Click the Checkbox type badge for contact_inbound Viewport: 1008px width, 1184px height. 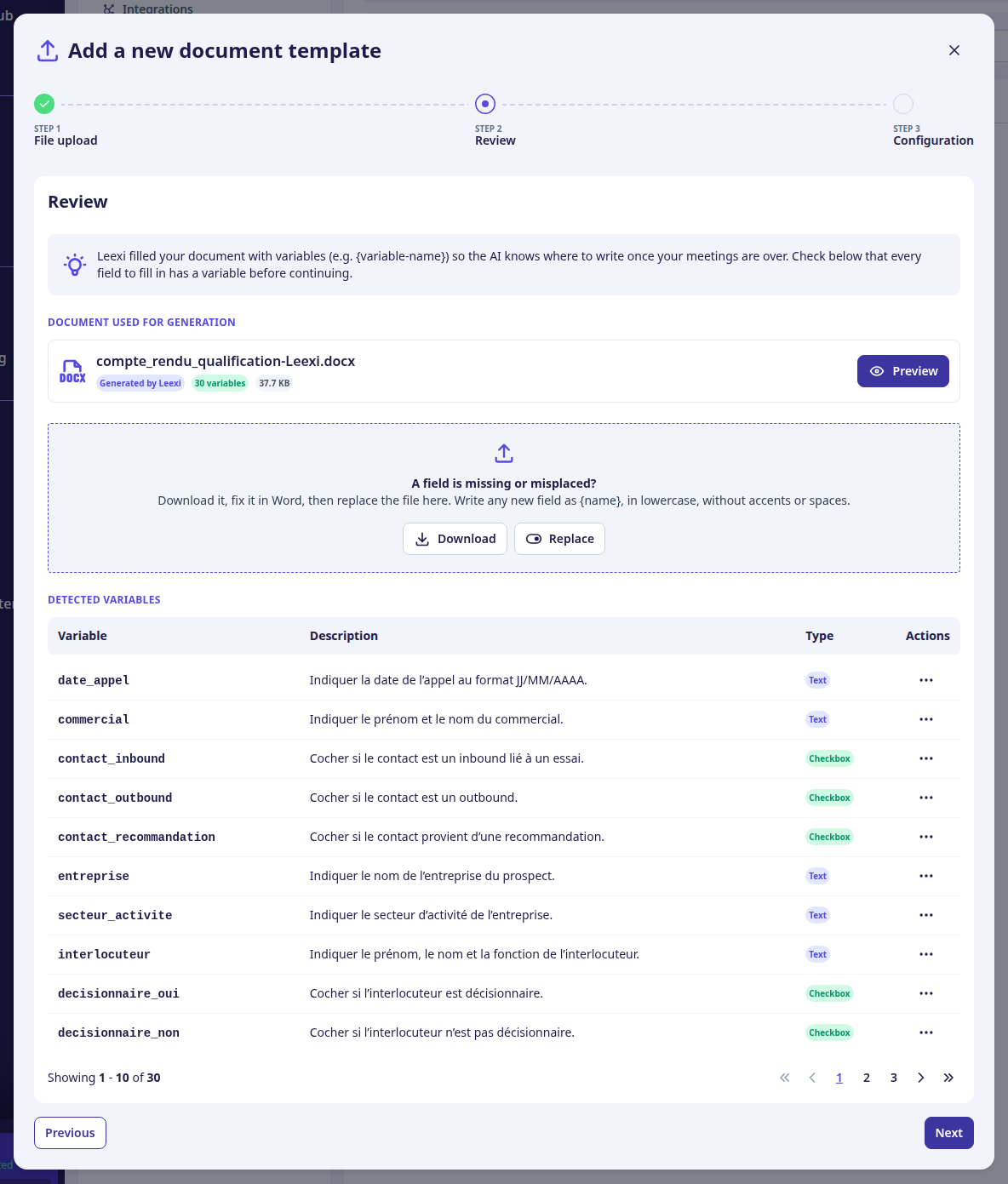[829, 758]
